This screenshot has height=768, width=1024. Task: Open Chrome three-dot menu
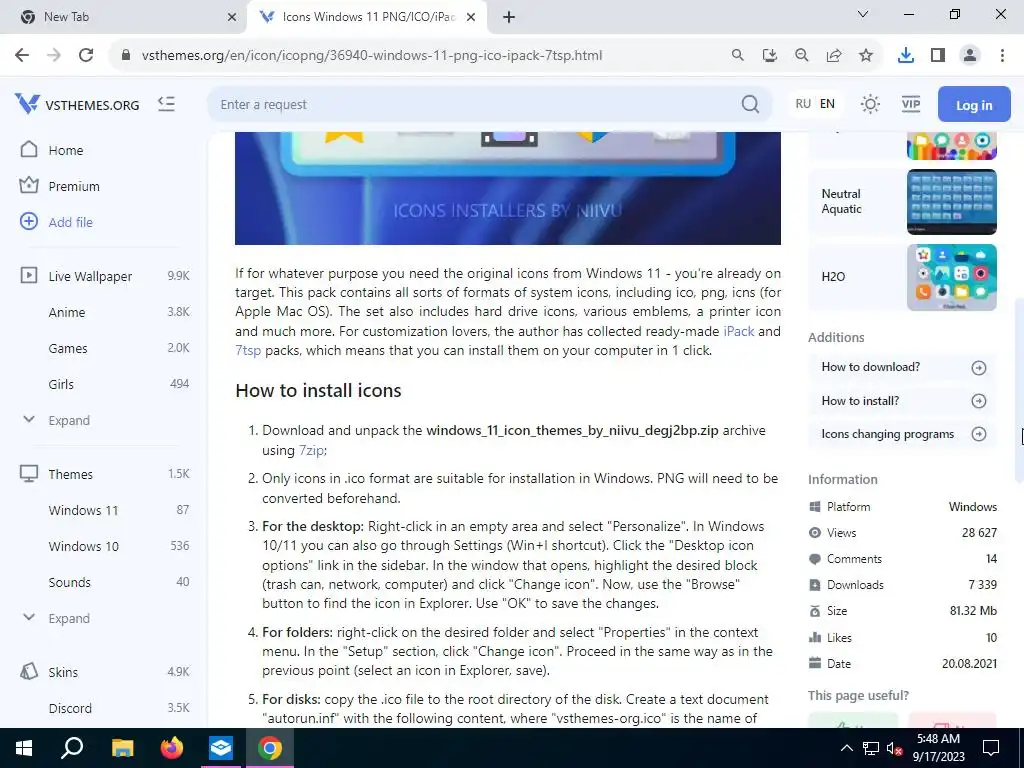pos(1002,55)
